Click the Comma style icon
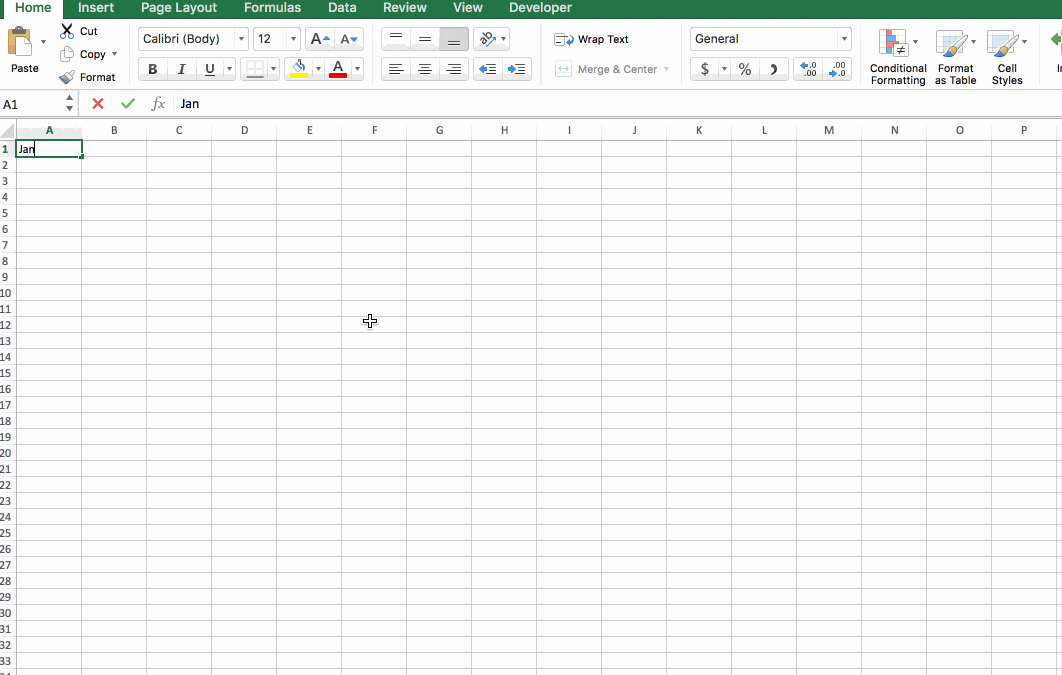 point(773,69)
